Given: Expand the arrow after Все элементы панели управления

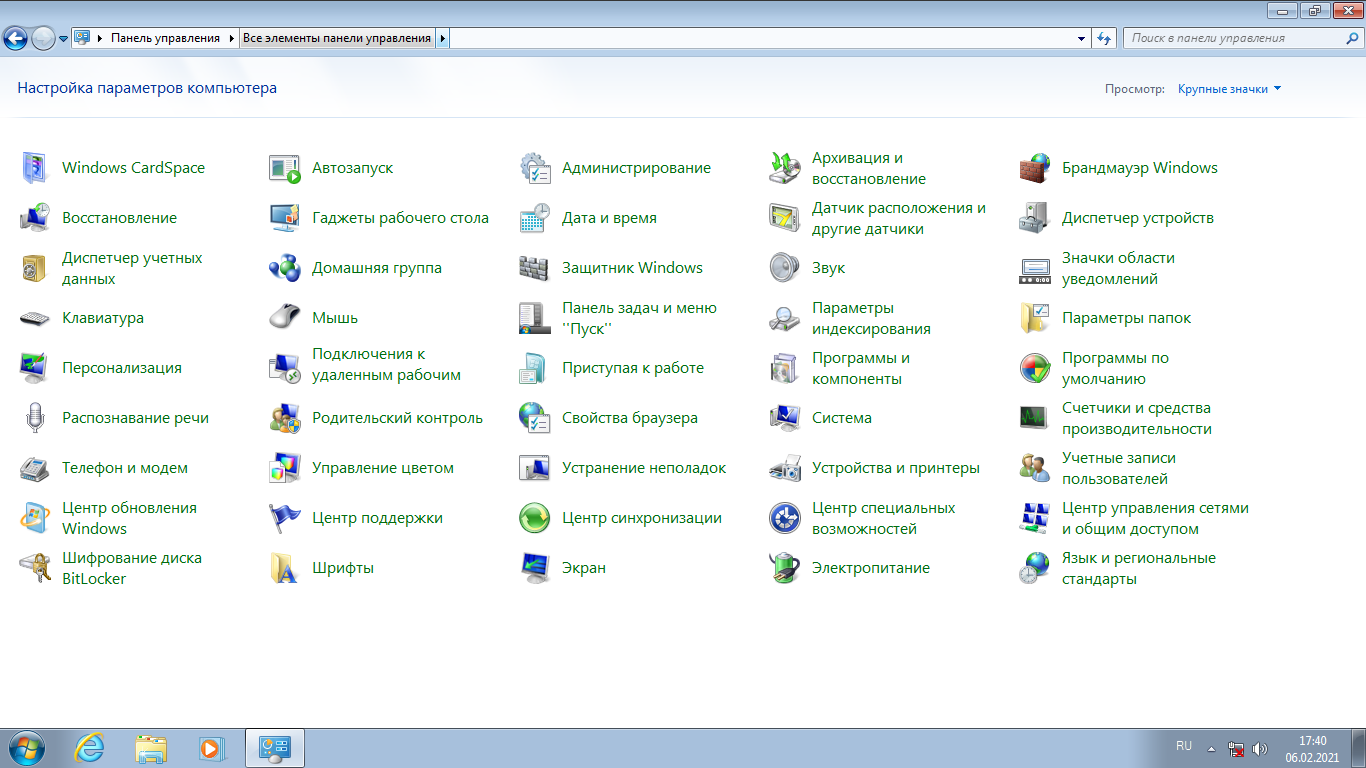Looking at the screenshot, I should (443, 38).
